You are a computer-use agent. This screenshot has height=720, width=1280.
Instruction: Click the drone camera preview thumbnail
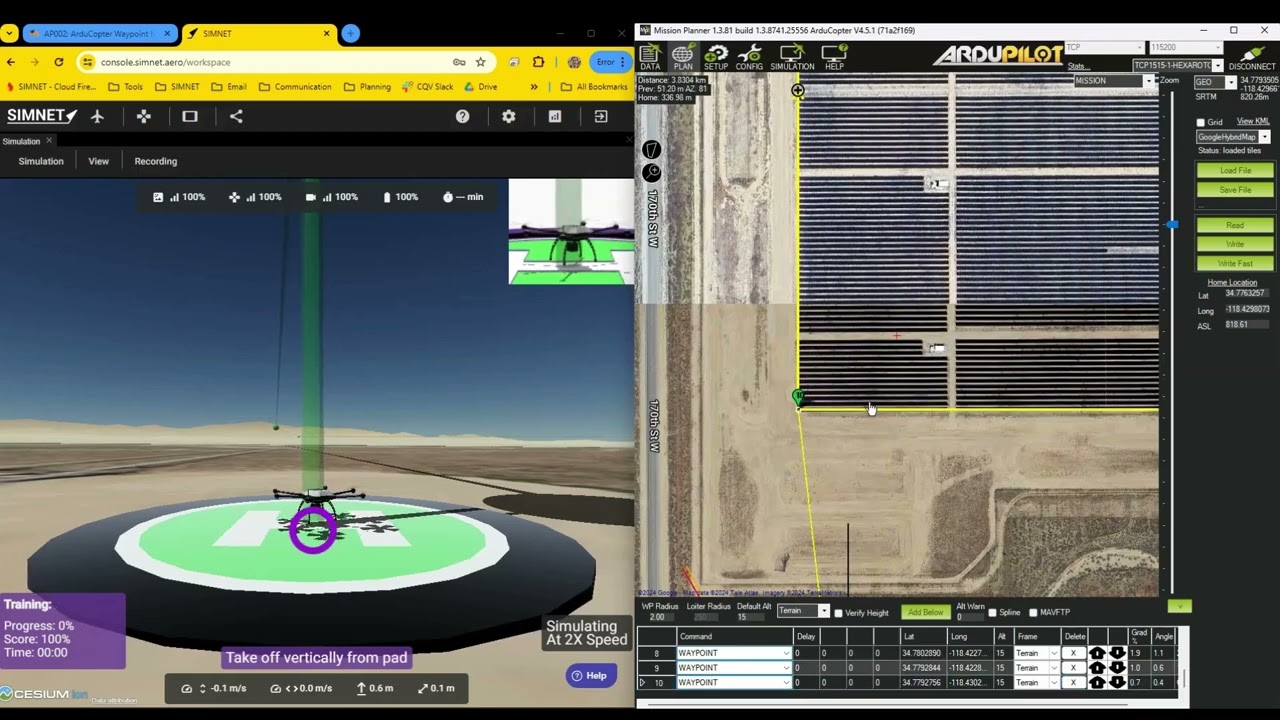pos(571,232)
